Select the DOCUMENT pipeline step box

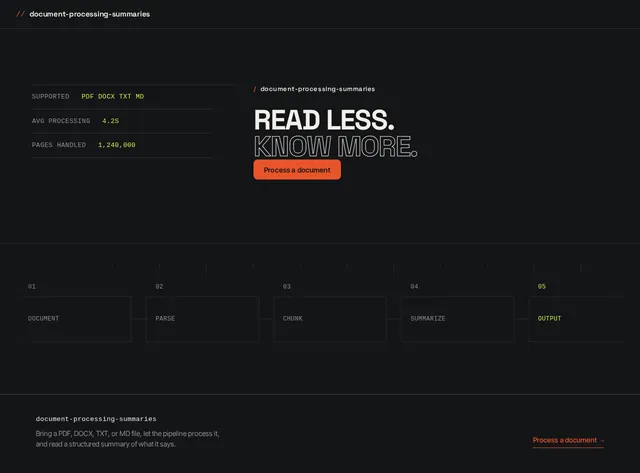click(x=75, y=319)
